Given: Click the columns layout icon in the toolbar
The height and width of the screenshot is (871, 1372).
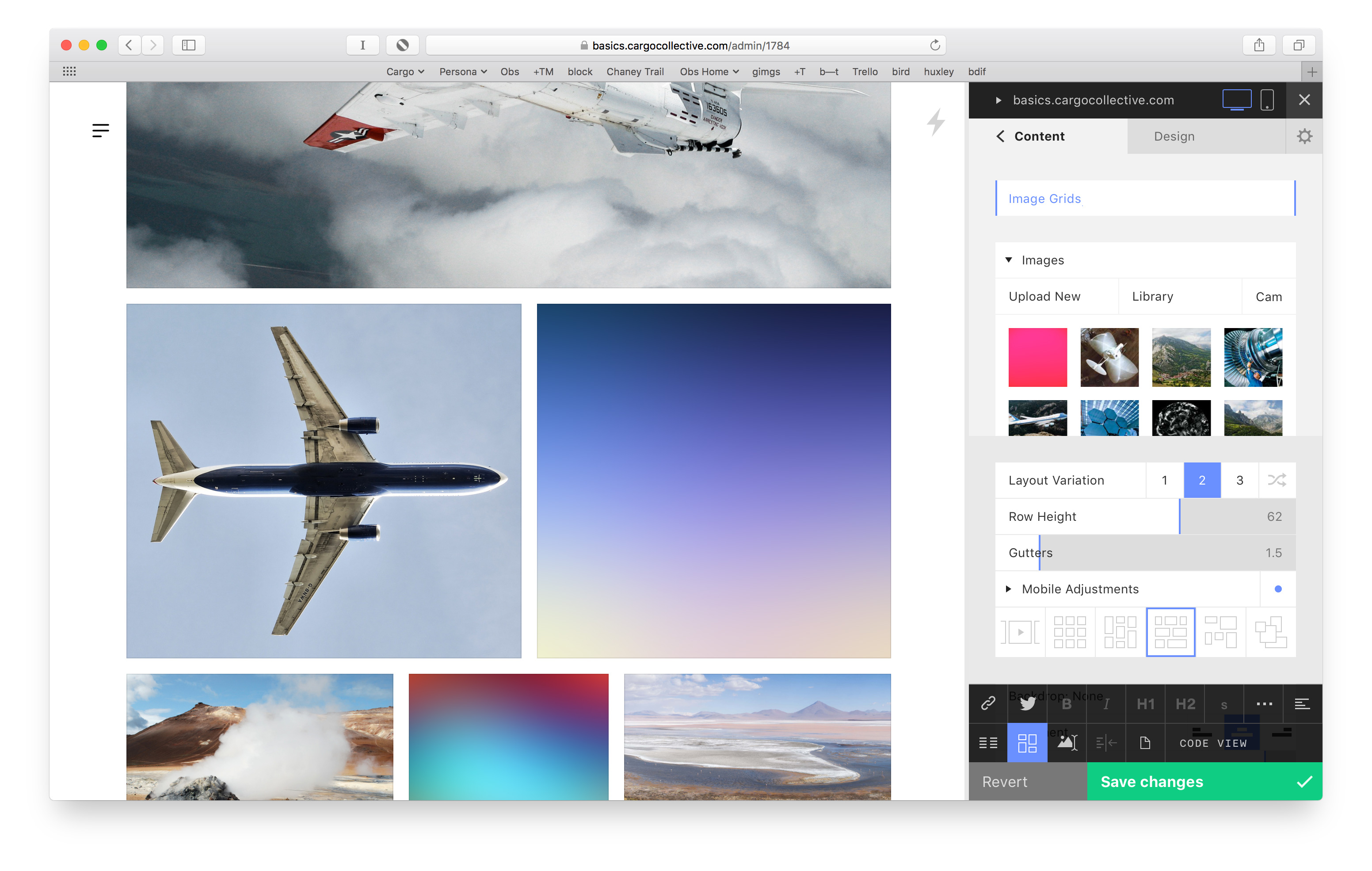Looking at the screenshot, I should [x=987, y=743].
